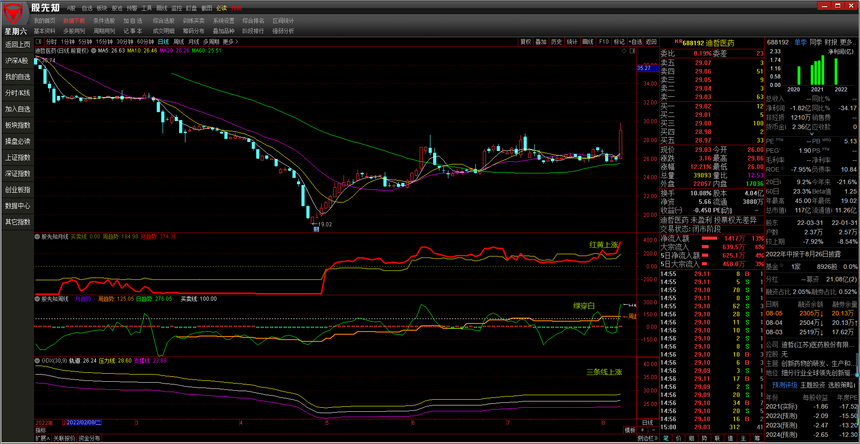Screen dimensions: 860x444
Task: Open 上证指数 in left sidebar
Action: point(17,157)
